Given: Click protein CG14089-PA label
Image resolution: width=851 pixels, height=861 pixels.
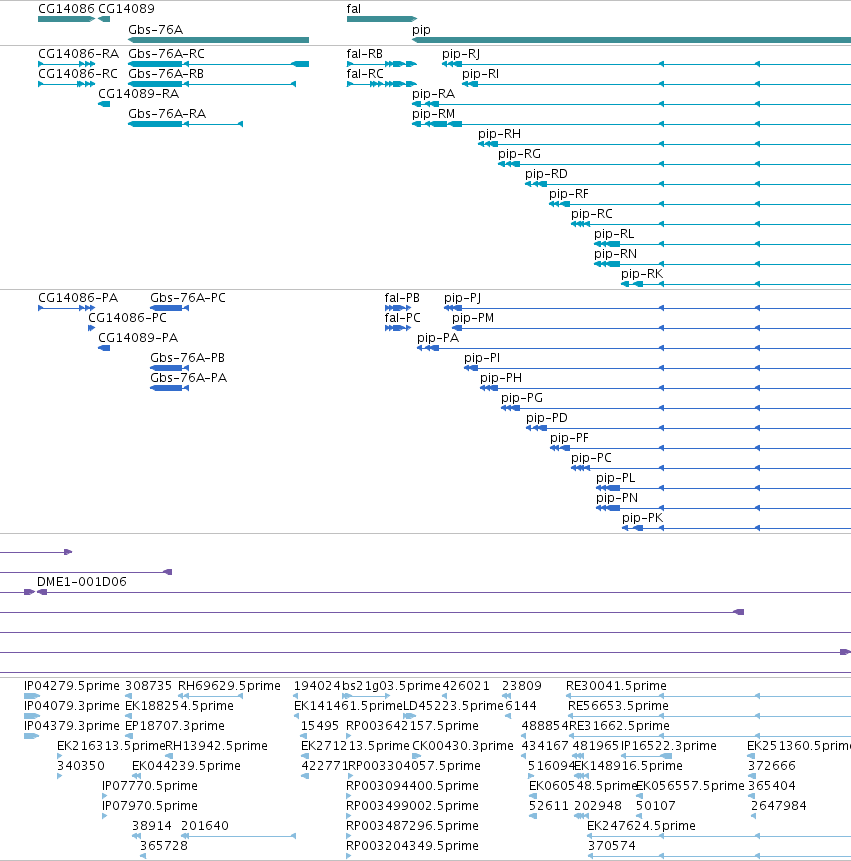Looking at the screenshot, I should (138, 338).
